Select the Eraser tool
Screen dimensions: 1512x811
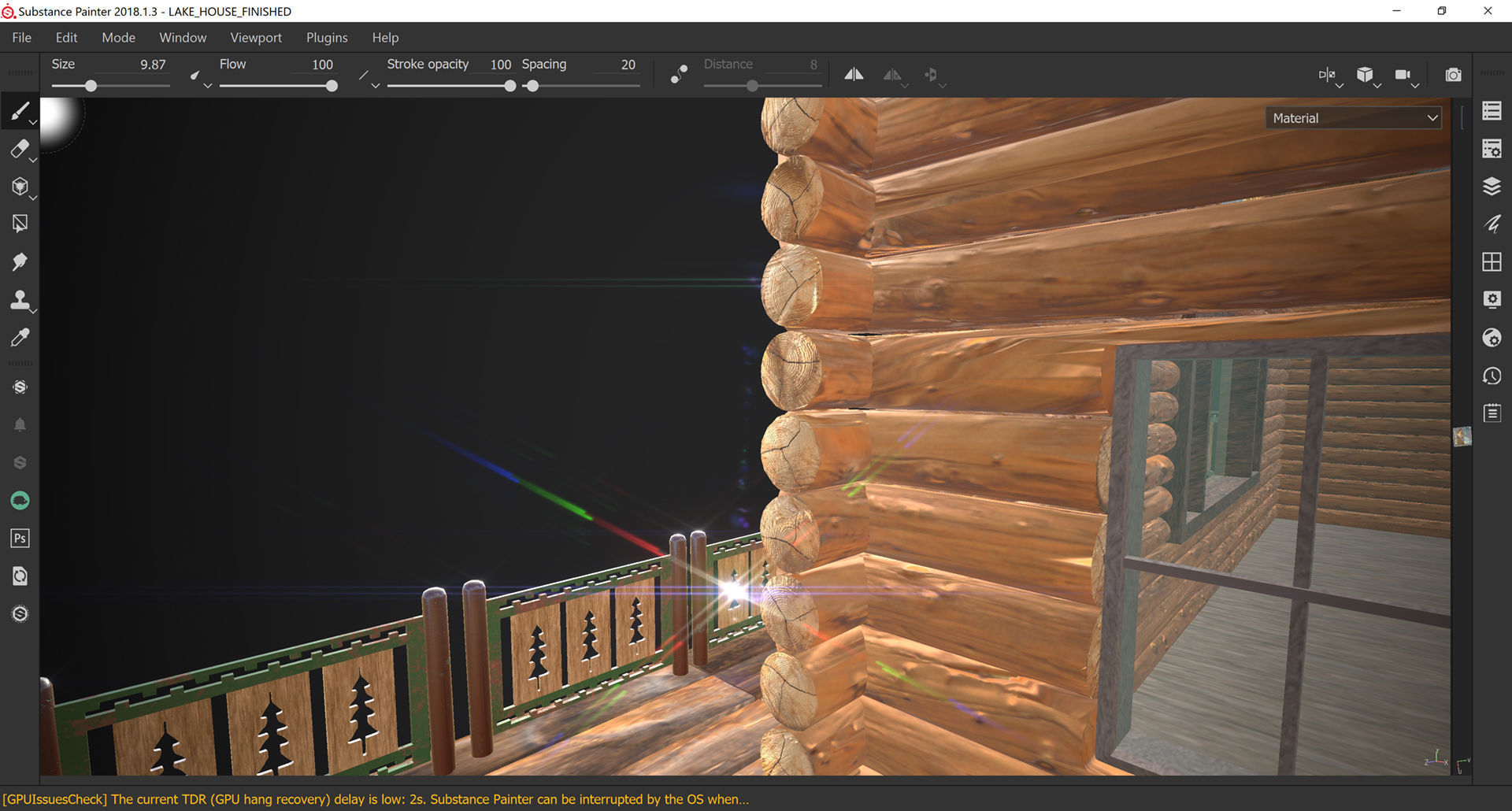point(20,149)
